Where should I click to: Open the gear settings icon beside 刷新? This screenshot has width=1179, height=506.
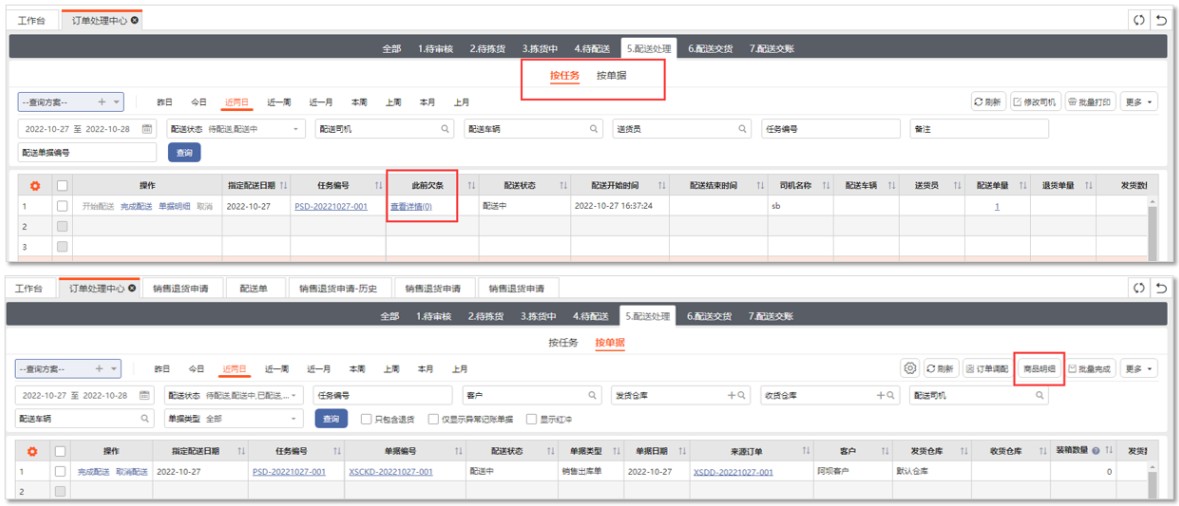[x=909, y=368]
